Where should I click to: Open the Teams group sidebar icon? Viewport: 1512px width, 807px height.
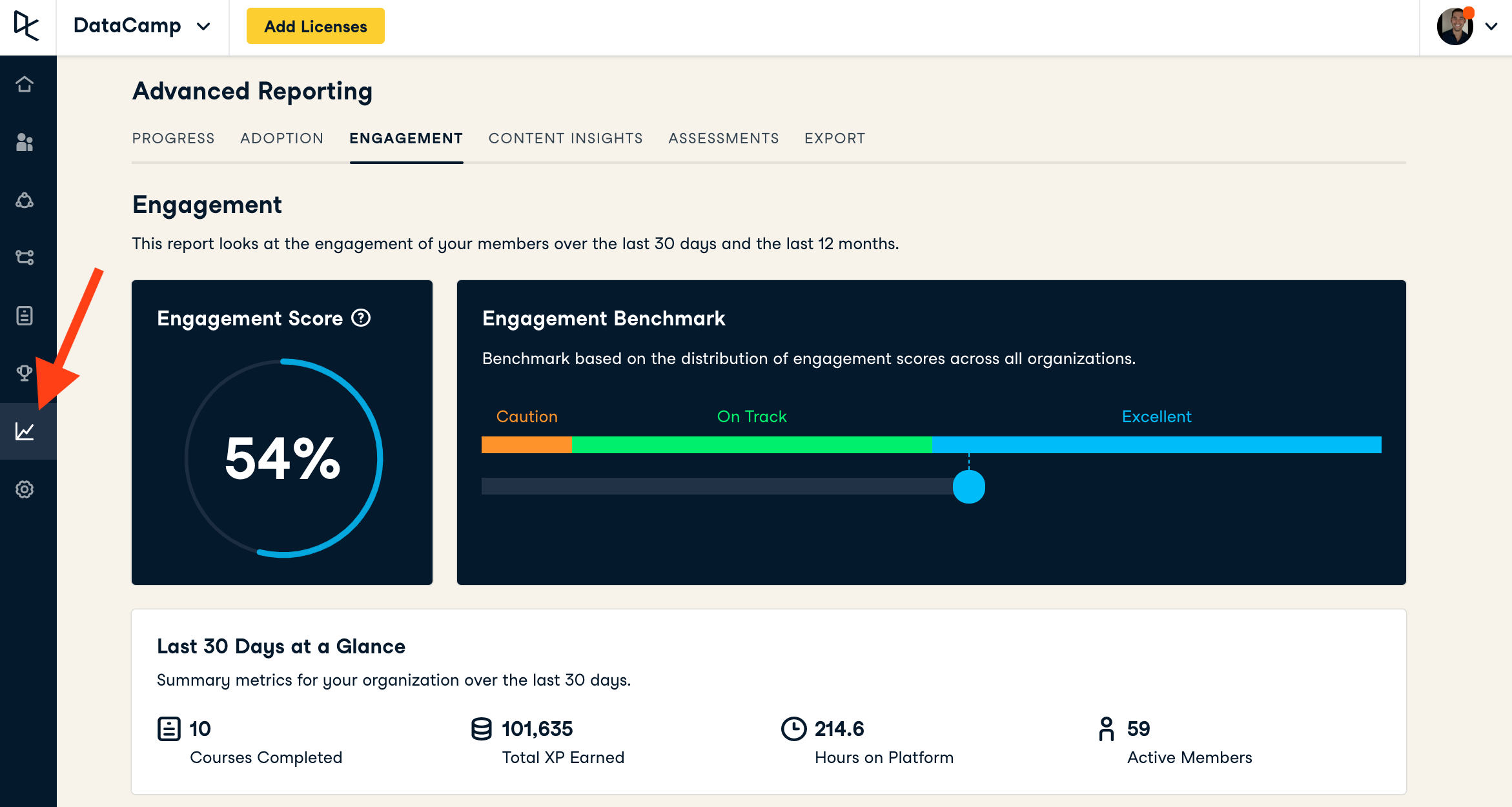(25, 200)
